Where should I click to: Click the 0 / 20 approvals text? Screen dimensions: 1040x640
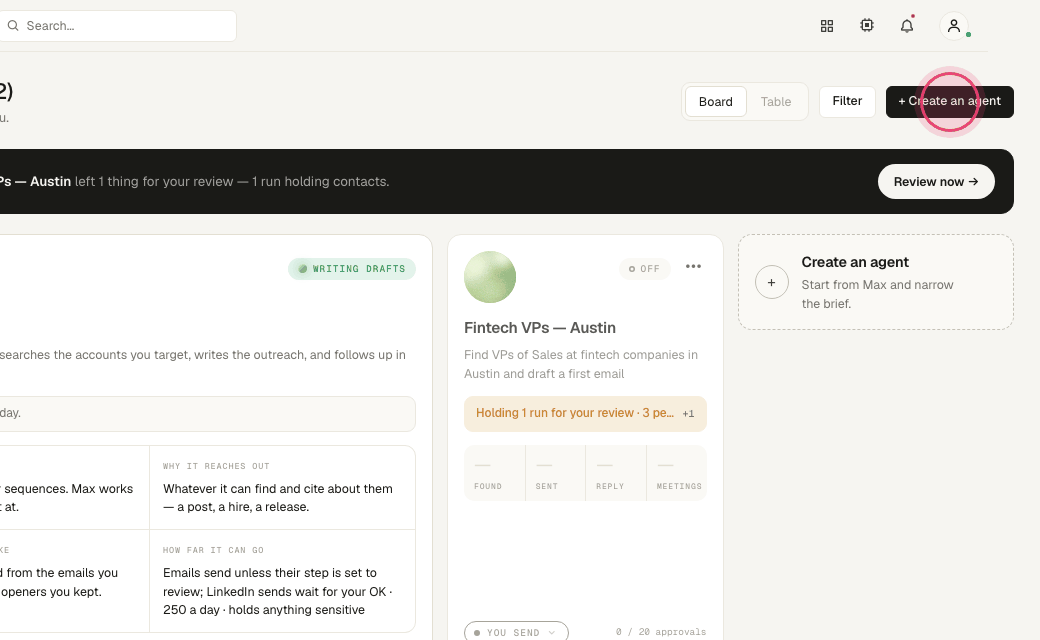point(661,632)
